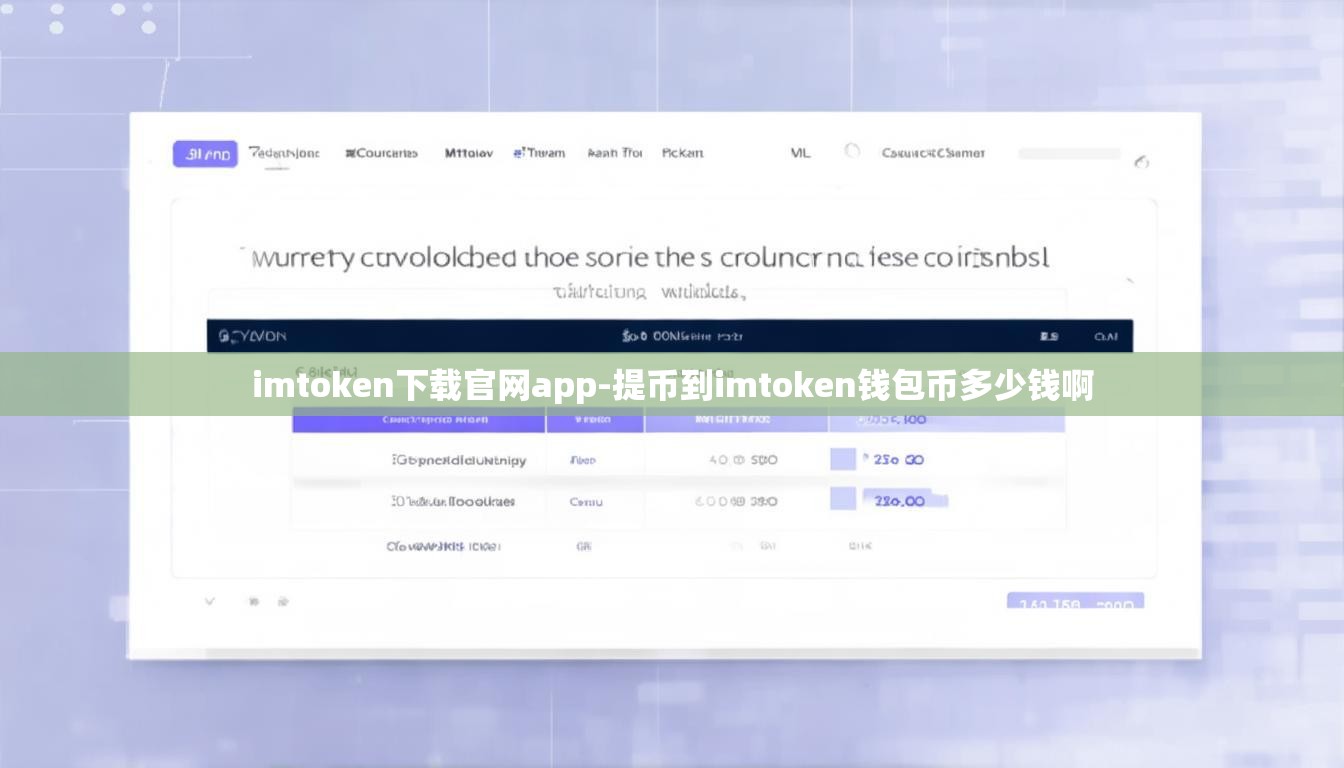1344x768 pixels.
Task: Click the purple button at the bottom right of the panel
Action: point(1075,602)
